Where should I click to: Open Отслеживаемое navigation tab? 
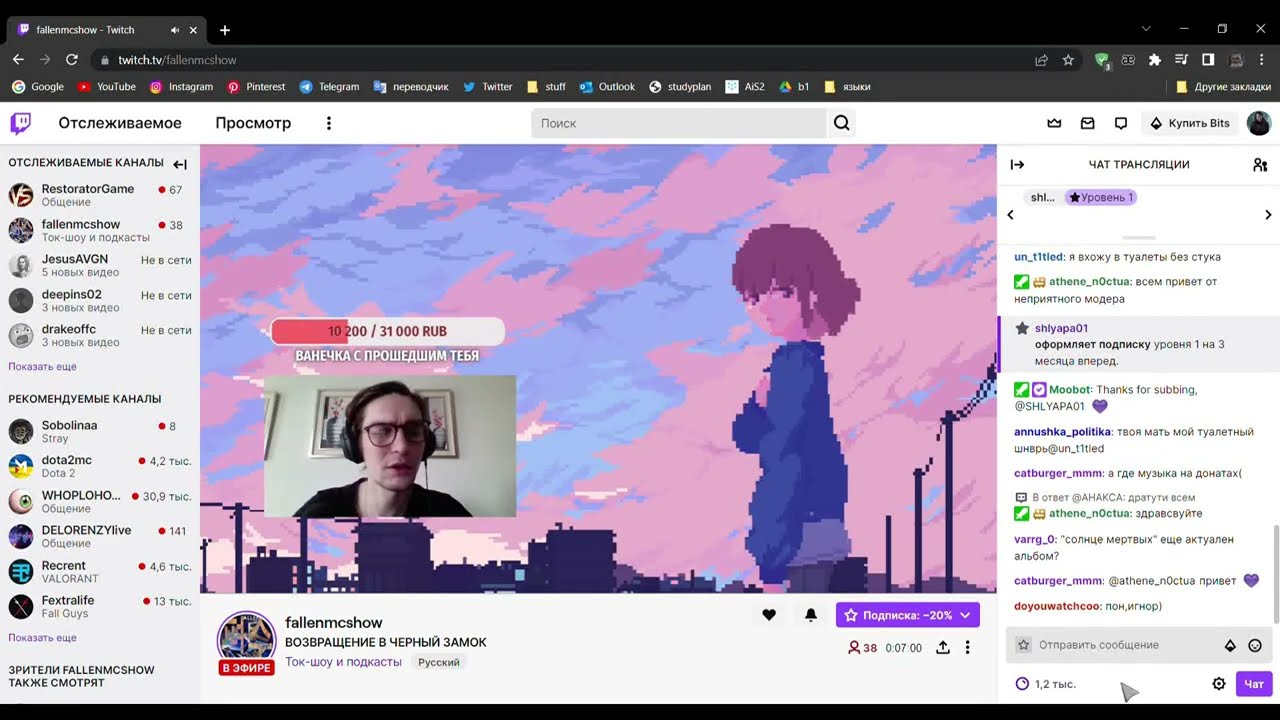point(120,123)
